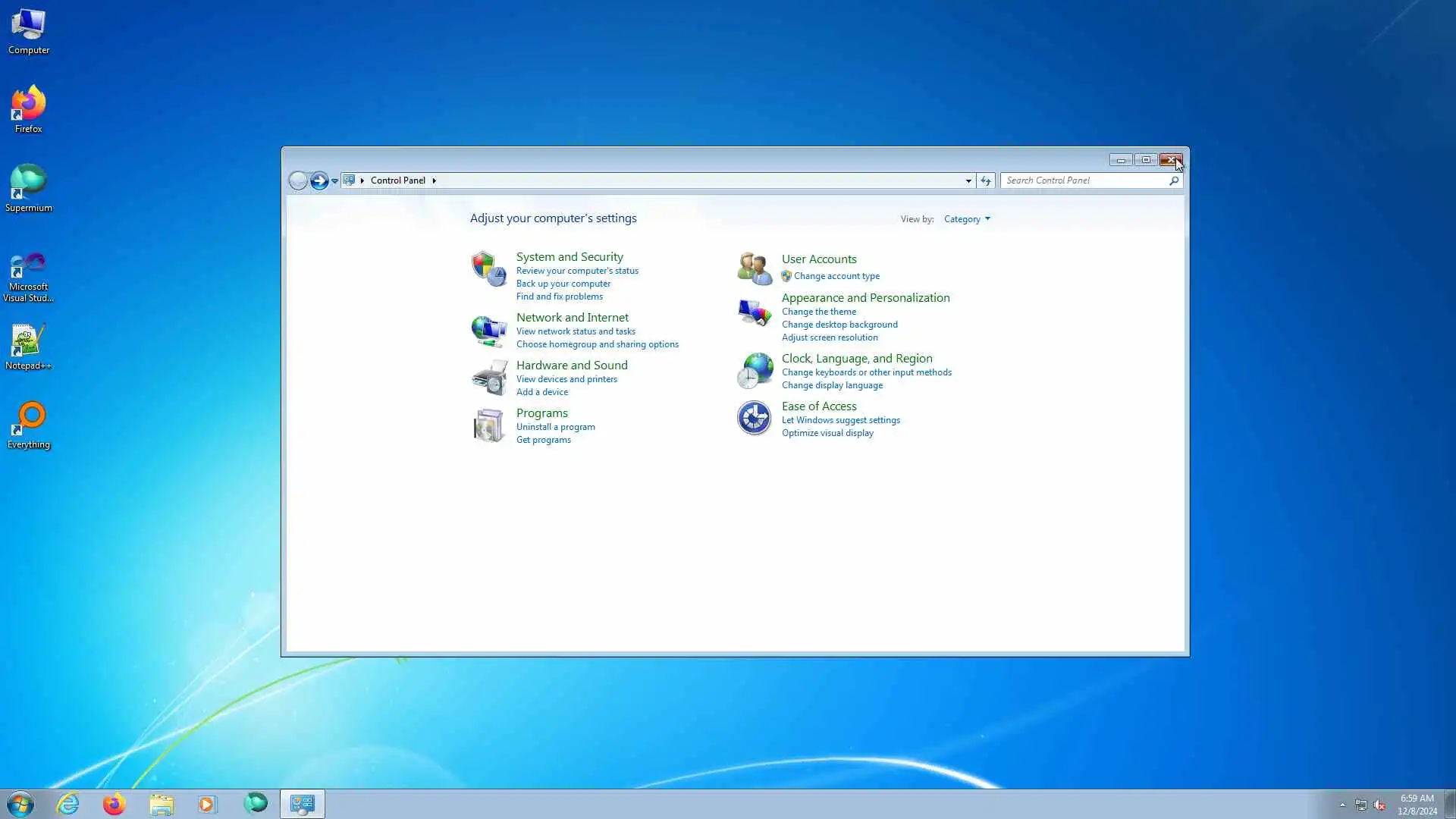Click the Uninstall a program link
The height and width of the screenshot is (819, 1456).
(555, 427)
